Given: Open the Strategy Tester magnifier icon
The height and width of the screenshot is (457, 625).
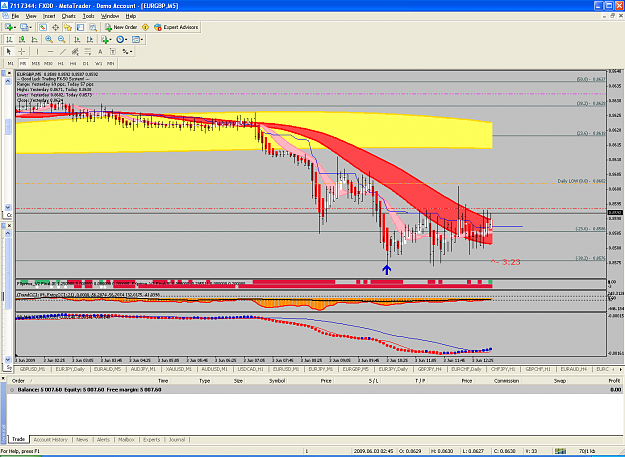Looking at the screenshot, I should pyautogui.click(x=93, y=27).
